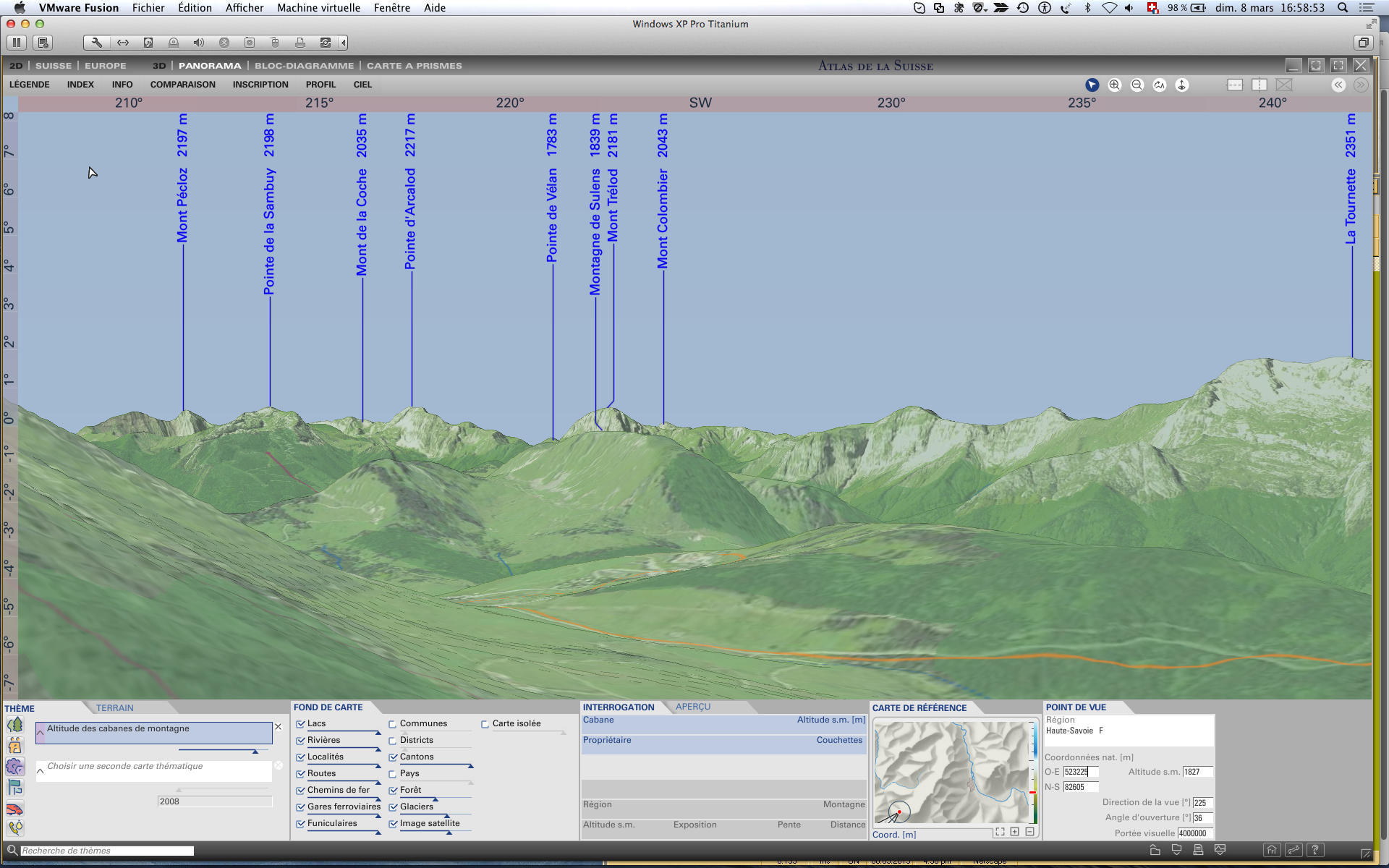Click the zoom out magnifier icon
The image size is (1389, 868).
1137,85
